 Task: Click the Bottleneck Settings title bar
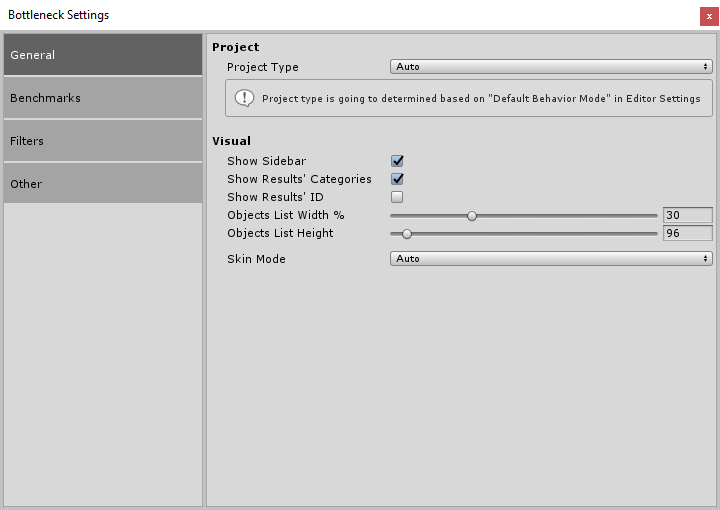[x=300, y=15]
